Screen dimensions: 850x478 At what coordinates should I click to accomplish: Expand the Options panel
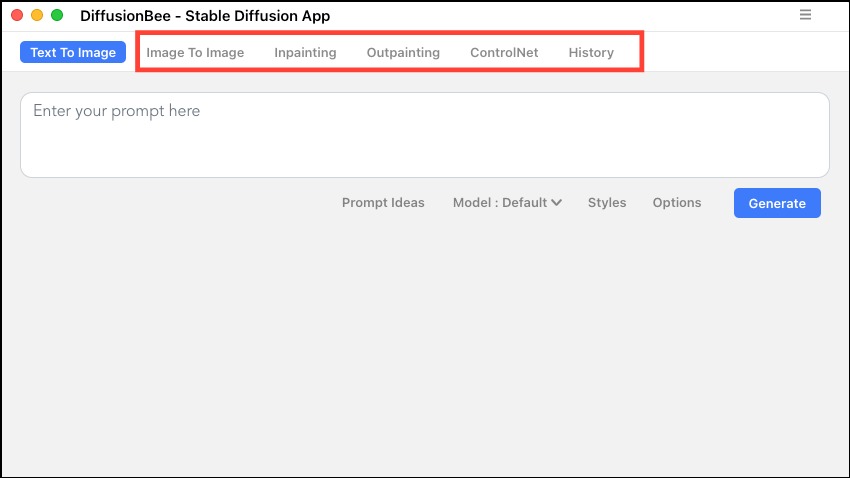(x=677, y=203)
